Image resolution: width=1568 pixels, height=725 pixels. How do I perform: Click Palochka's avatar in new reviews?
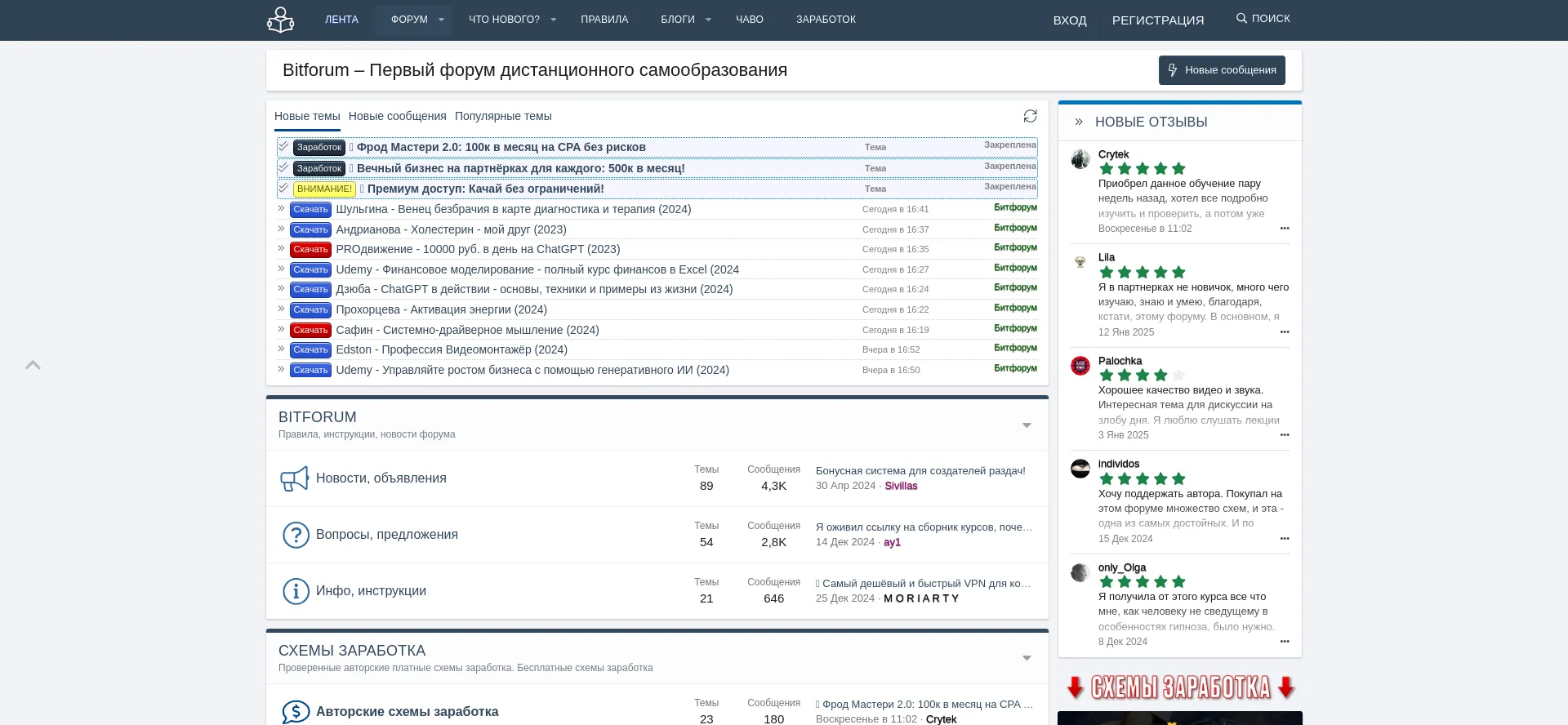(x=1080, y=366)
